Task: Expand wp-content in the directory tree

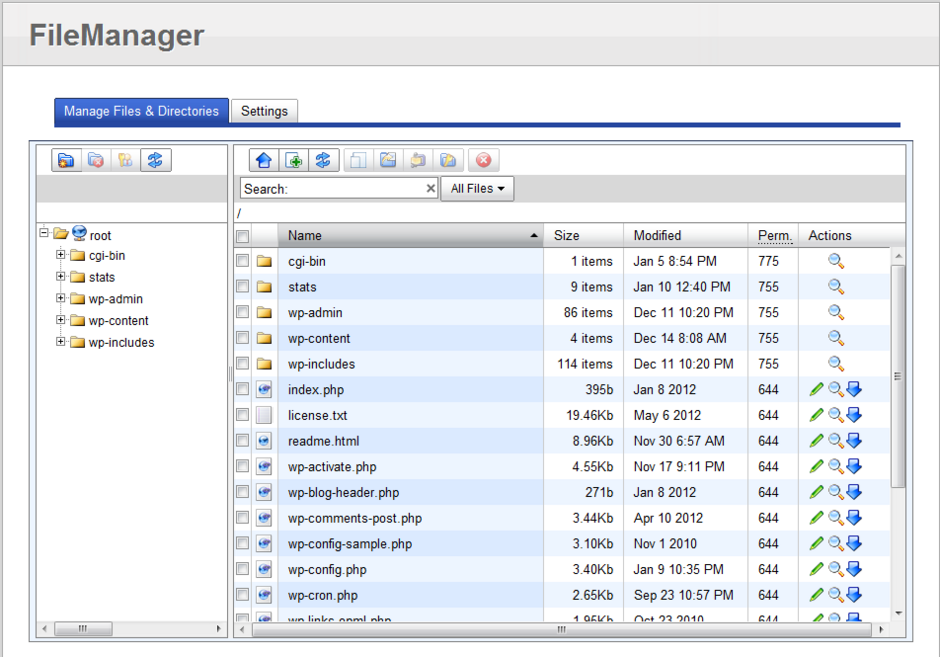Action: coord(61,320)
